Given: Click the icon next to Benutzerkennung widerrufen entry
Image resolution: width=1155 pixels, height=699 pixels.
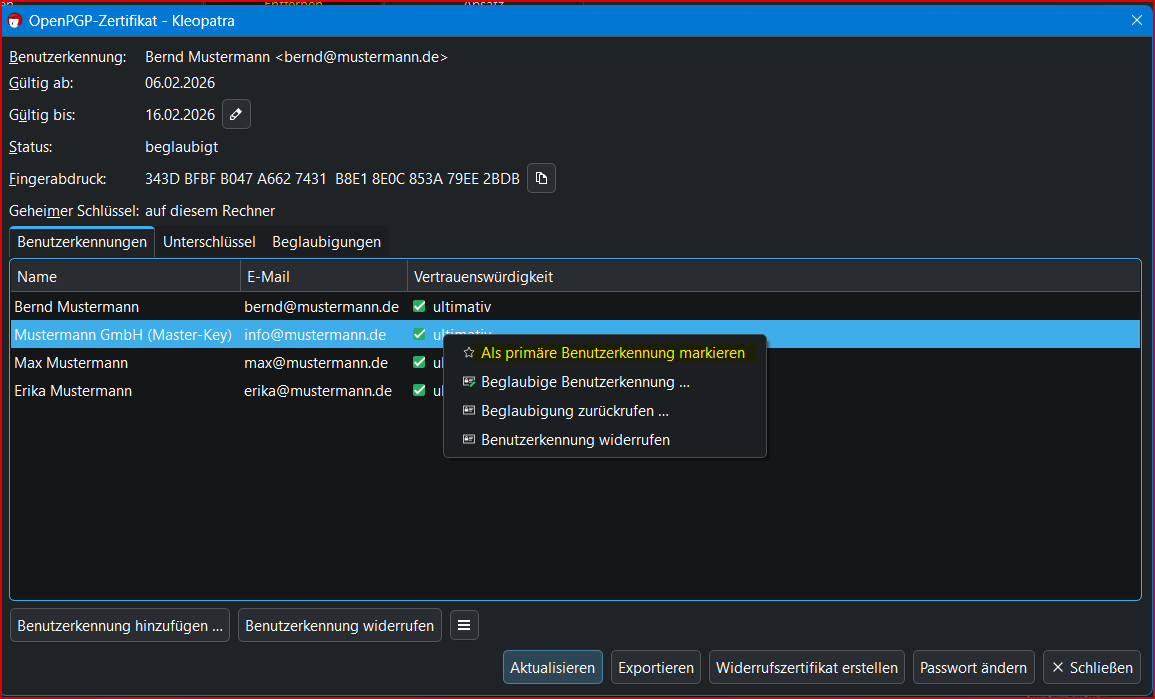Looking at the screenshot, I should (468, 440).
